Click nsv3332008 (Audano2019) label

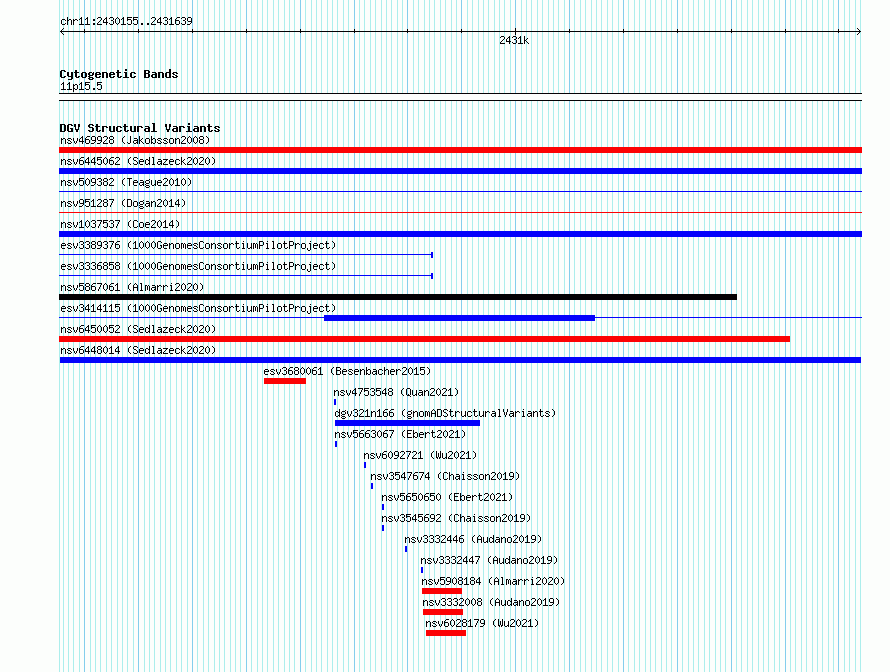point(491,602)
